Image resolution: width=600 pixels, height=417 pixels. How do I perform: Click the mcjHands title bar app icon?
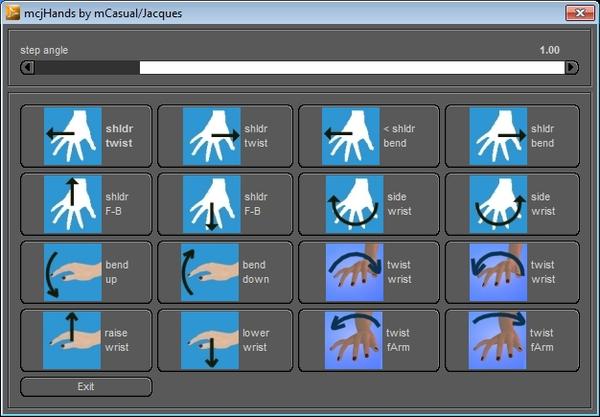click(13, 13)
